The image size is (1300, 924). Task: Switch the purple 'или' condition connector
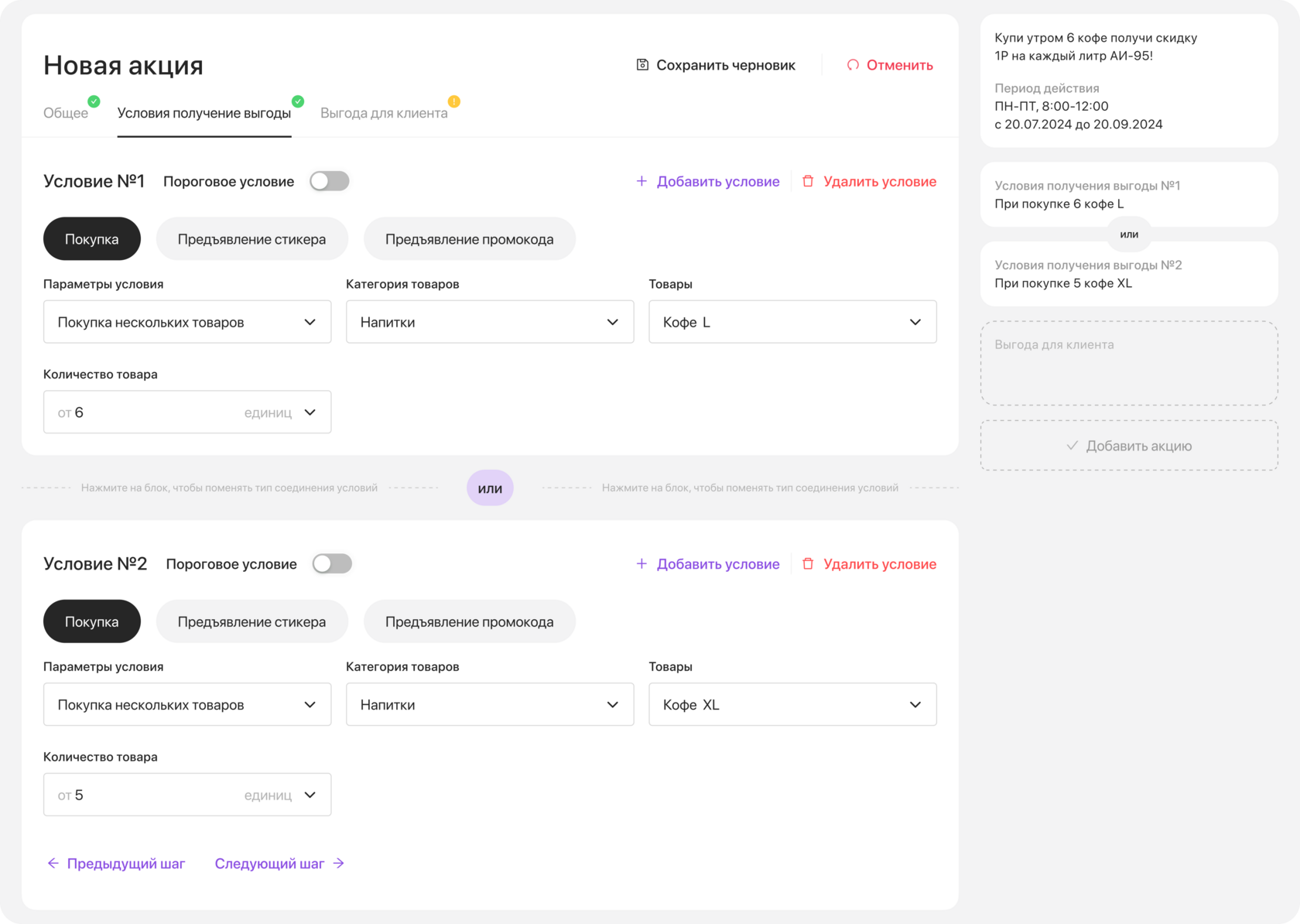coord(490,488)
